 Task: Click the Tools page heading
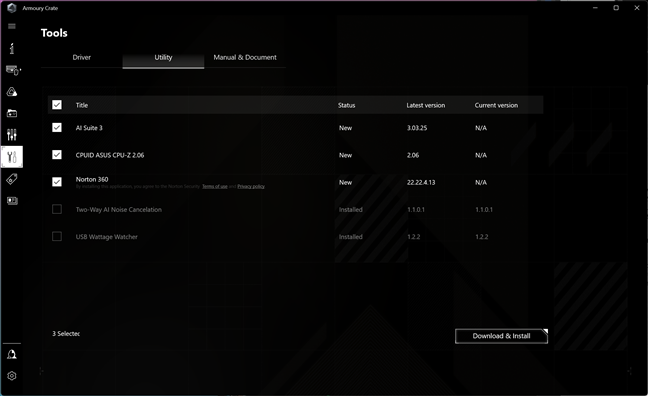click(x=54, y=33)
